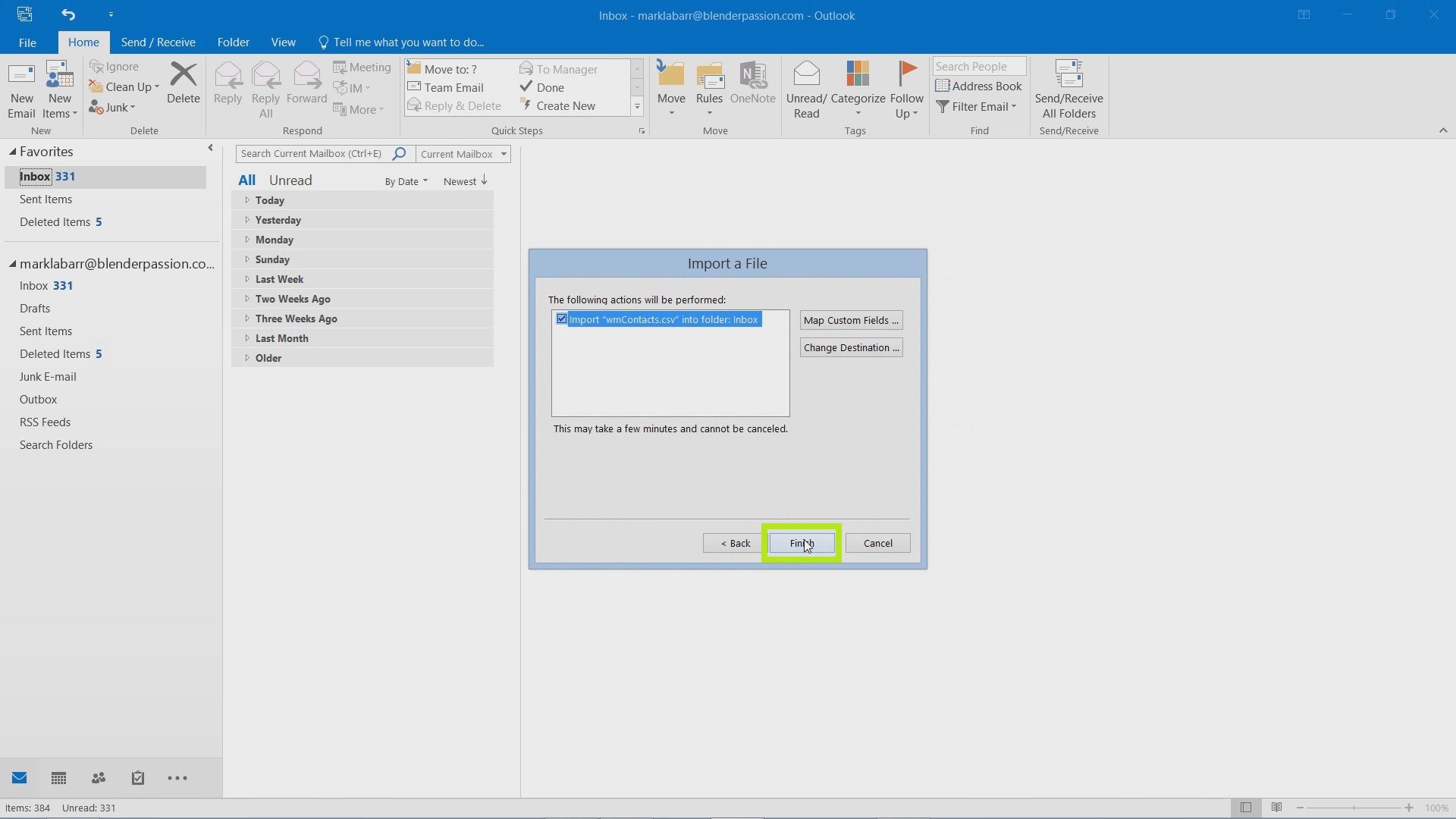Viewport: 1456px width, 819px height.
Task: Enable Done quick step checkbox
Action: click(x=528, y=87)
